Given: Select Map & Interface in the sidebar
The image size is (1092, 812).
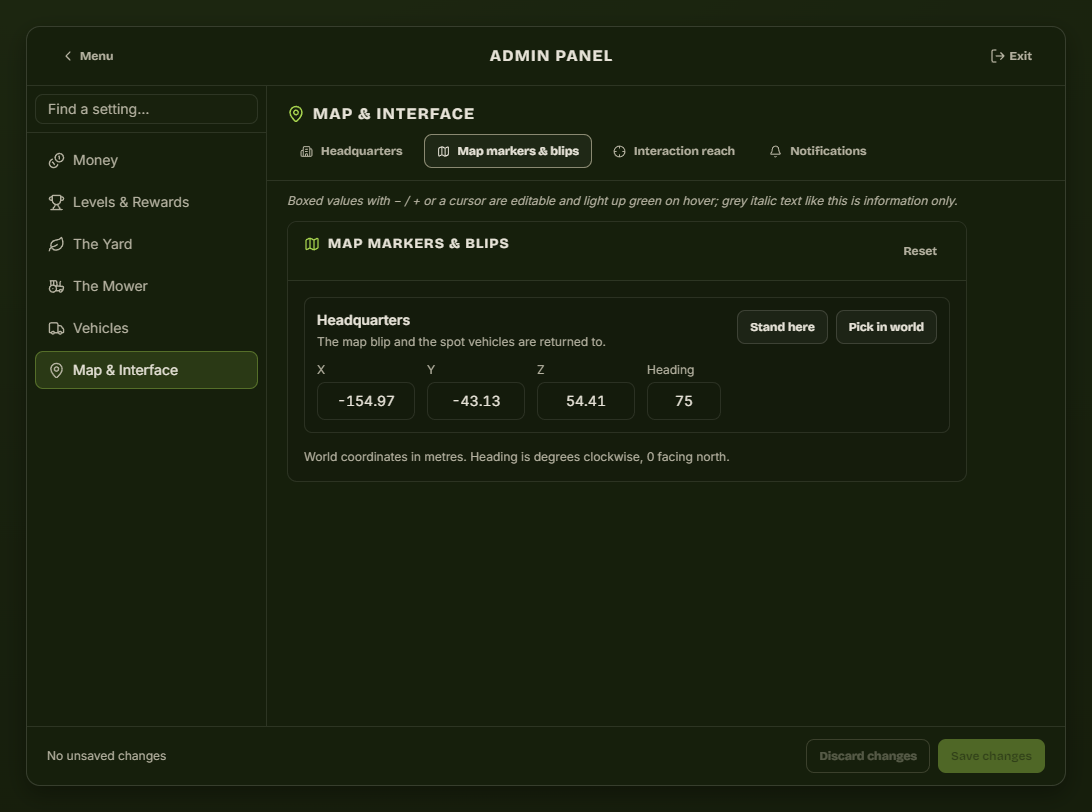Looking at the screenshot, I should point(146,370).
